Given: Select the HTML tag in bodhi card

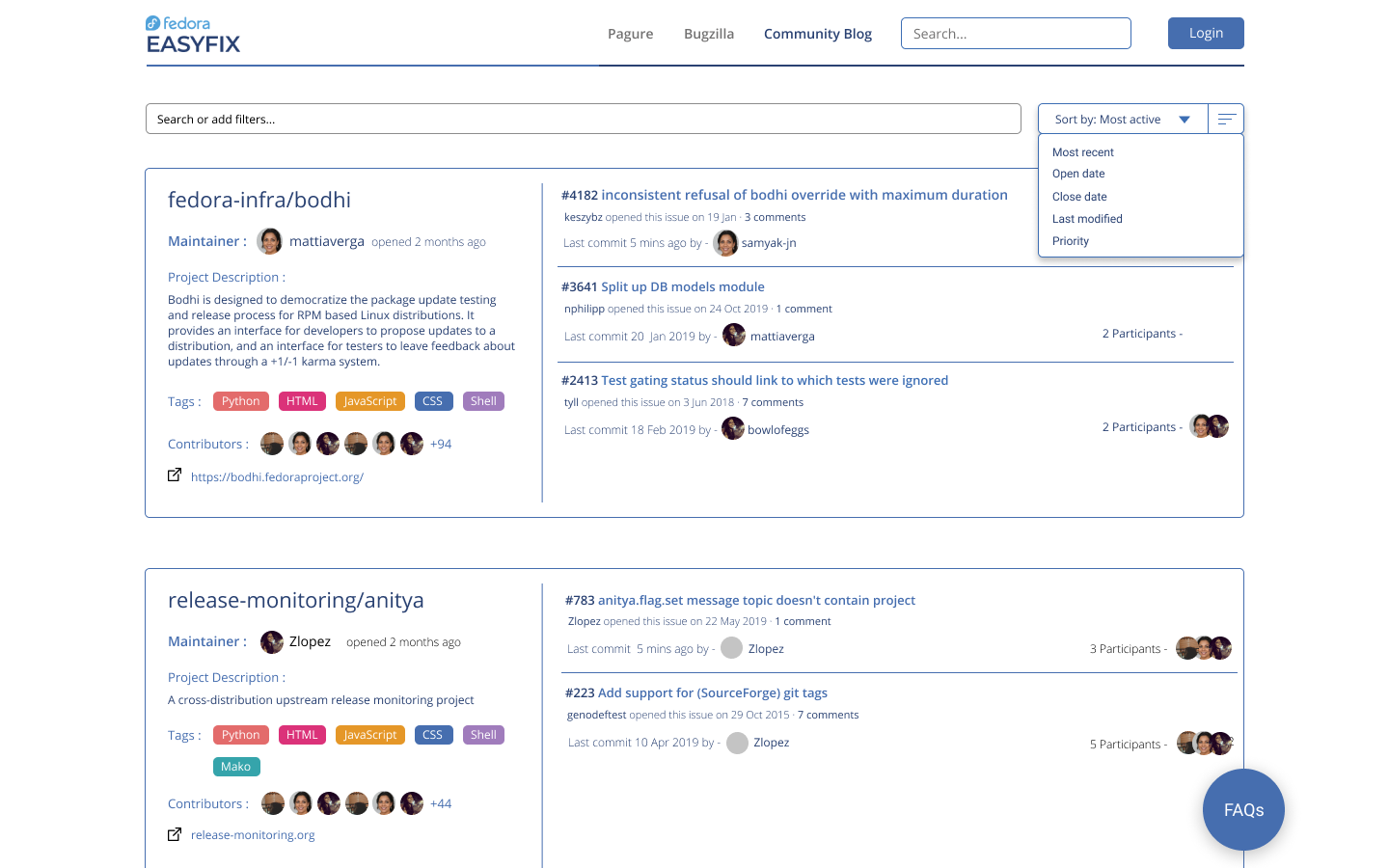Looking at the screenshot, I should click(x=302, y=401).
